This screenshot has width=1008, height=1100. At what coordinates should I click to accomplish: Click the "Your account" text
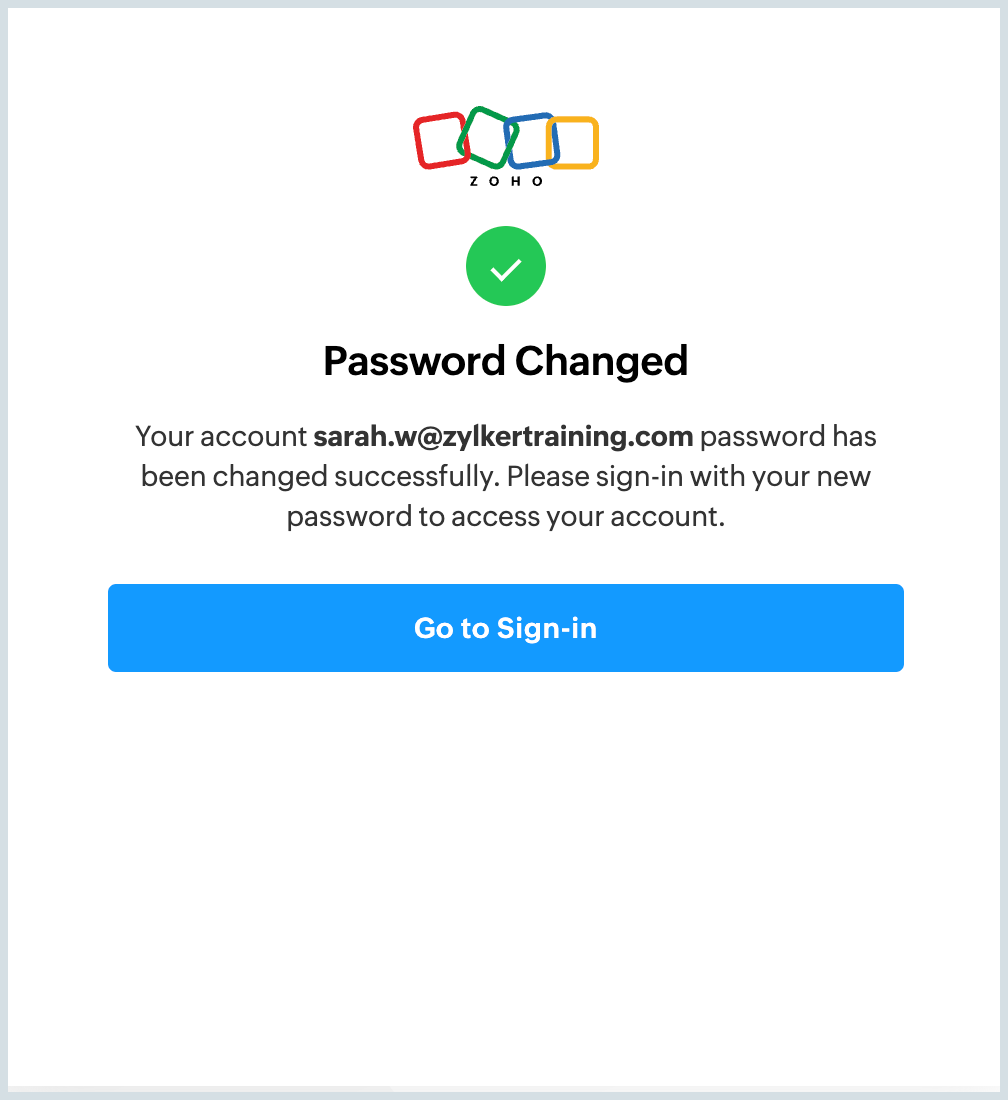pyautogui.click(x=220, y=437)
